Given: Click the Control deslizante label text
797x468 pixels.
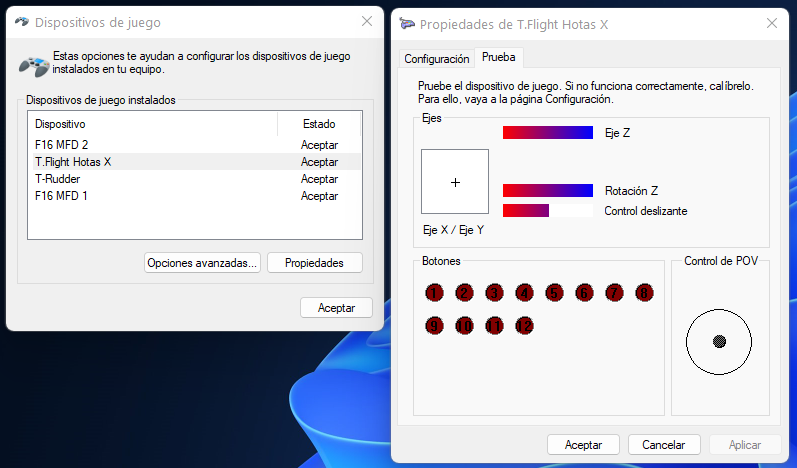Looking at the screenshot, I should [646, 210].
